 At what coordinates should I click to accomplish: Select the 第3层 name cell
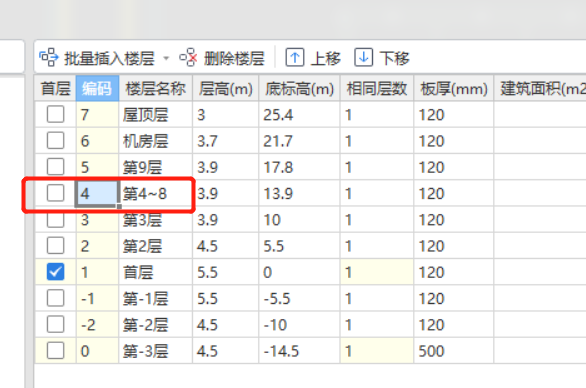pos(155,219)
